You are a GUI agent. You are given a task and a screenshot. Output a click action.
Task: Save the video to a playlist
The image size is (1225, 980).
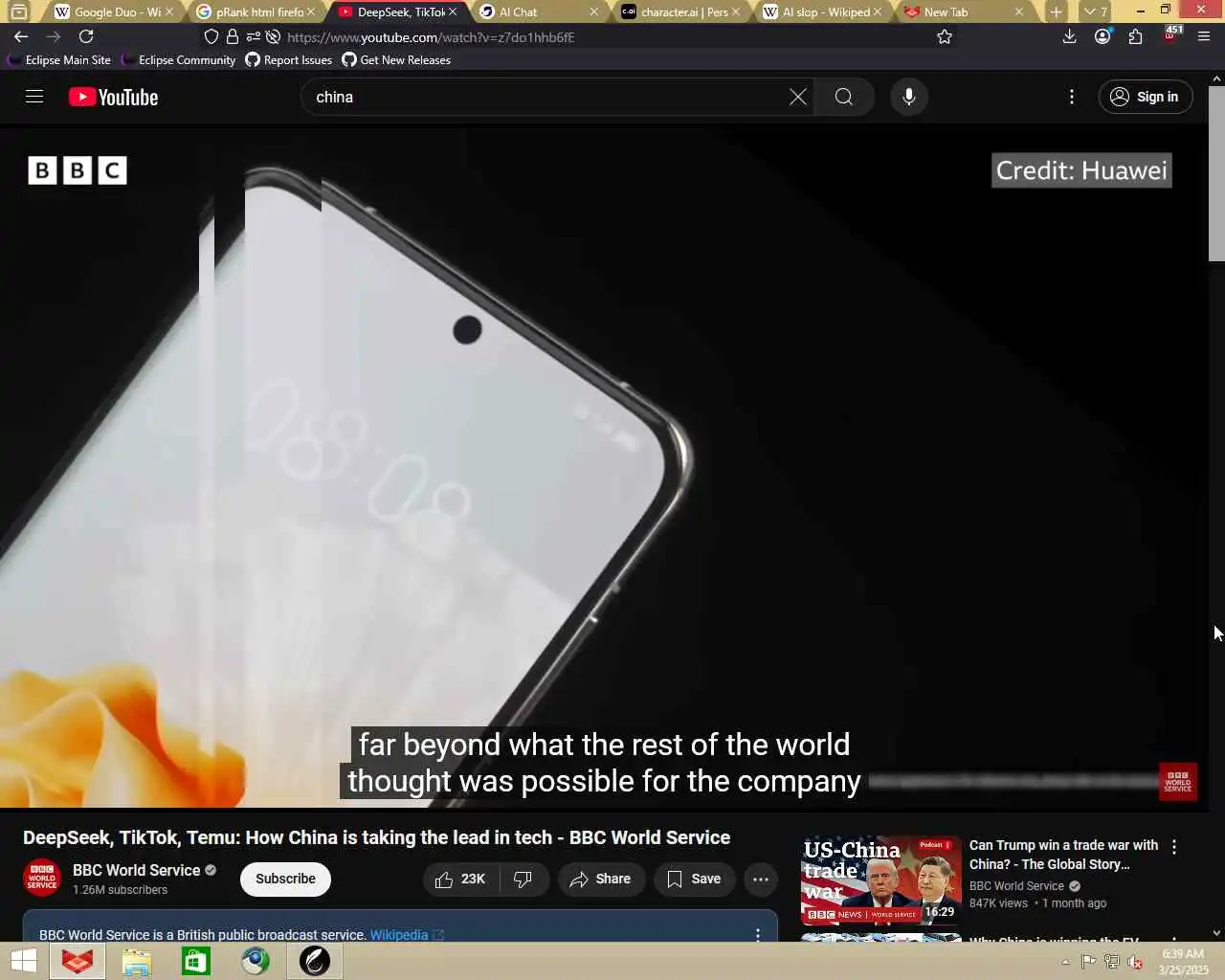tap(694, 879)
